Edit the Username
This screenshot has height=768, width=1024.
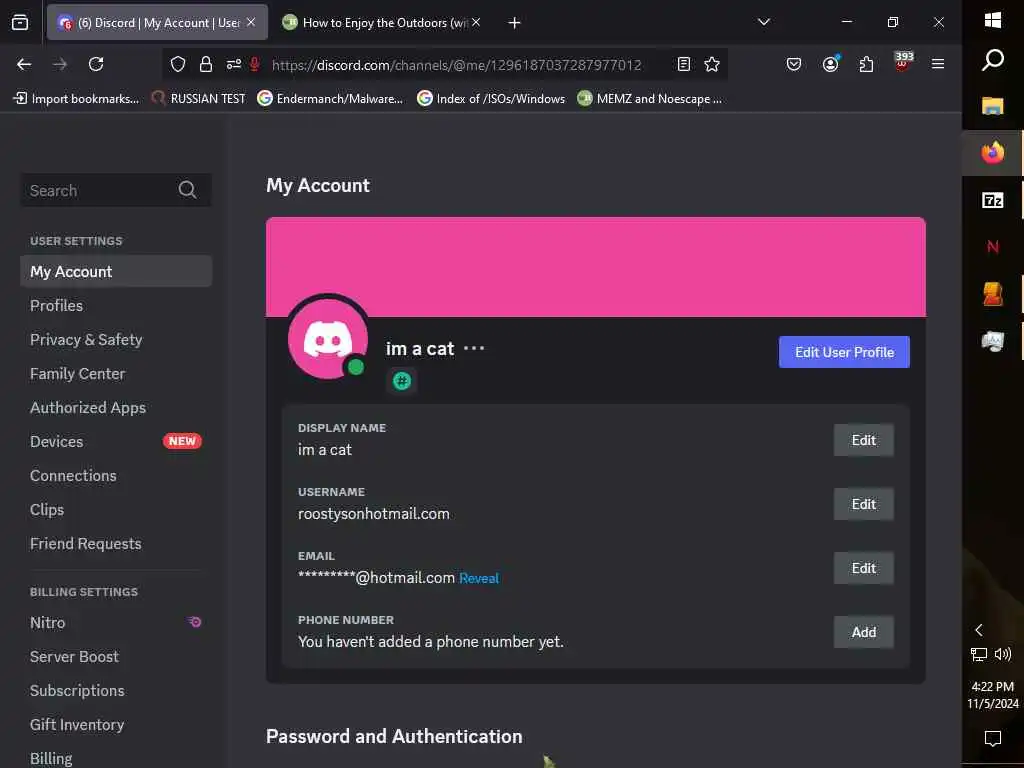pyautogui.click(x=863, y=504)
